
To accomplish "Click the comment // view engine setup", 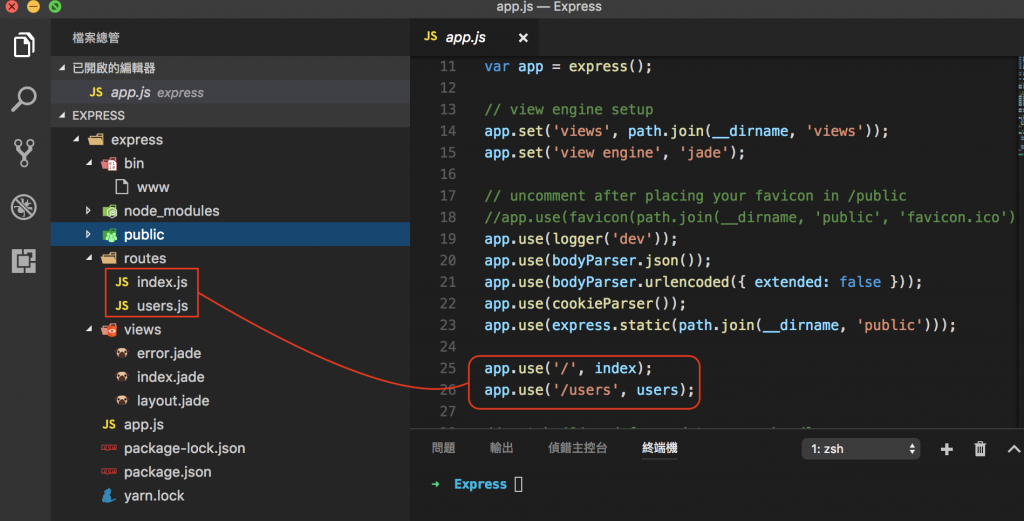I will coord(568,109).
